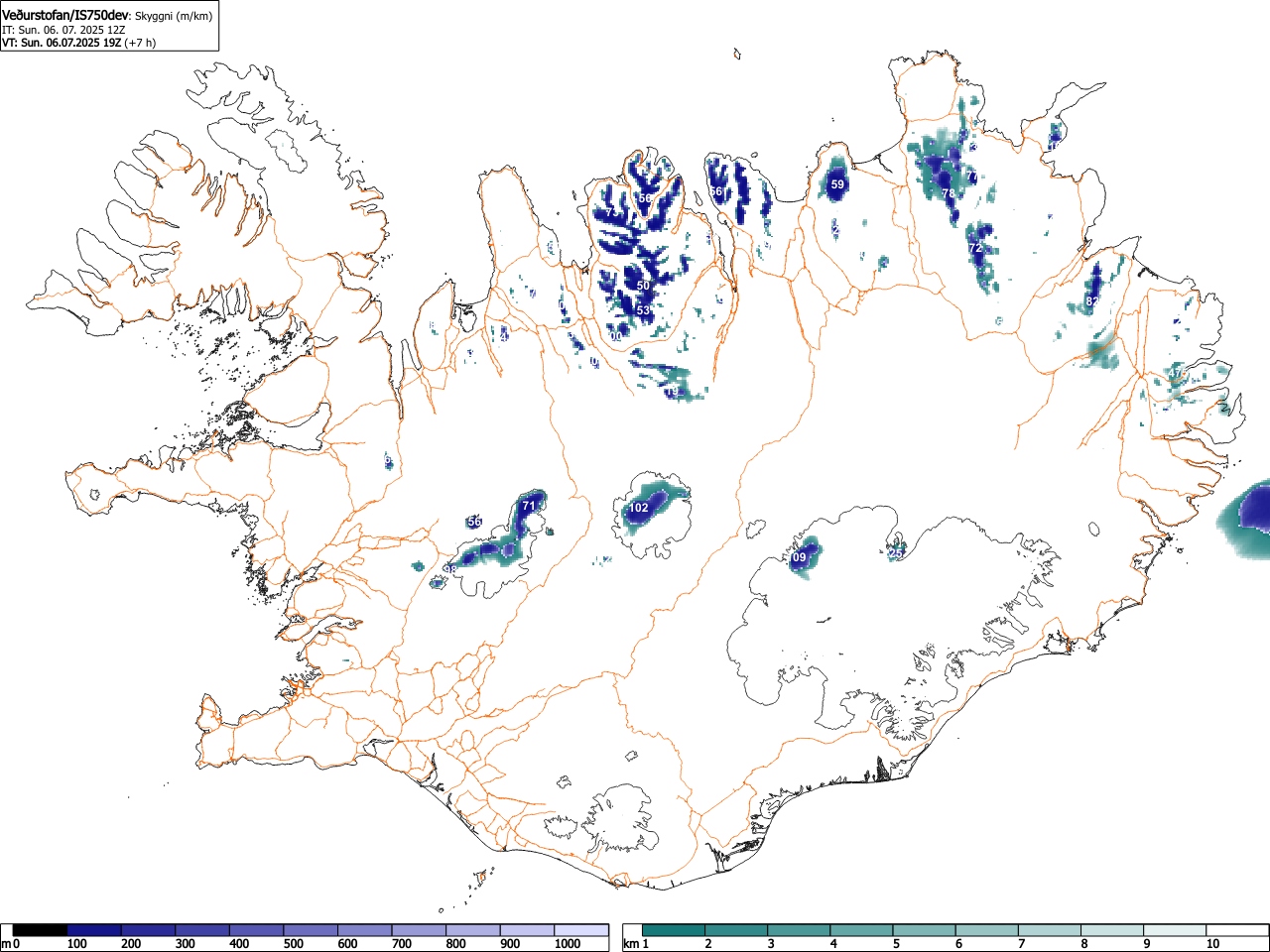Select the '10' tick on kilometre scale

click(1212, 944)
